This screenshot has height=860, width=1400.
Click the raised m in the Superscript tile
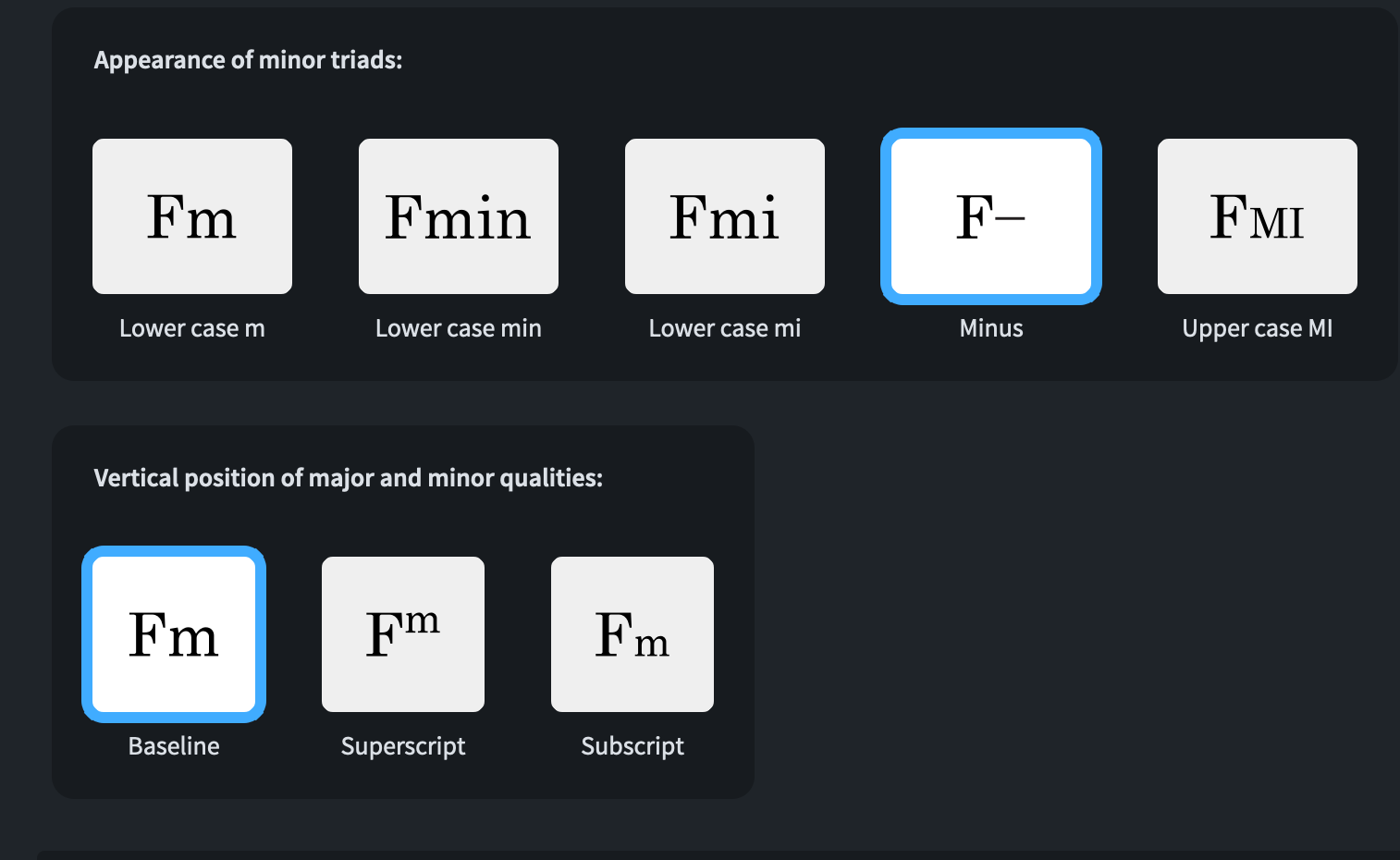click(x=422, y=621)
